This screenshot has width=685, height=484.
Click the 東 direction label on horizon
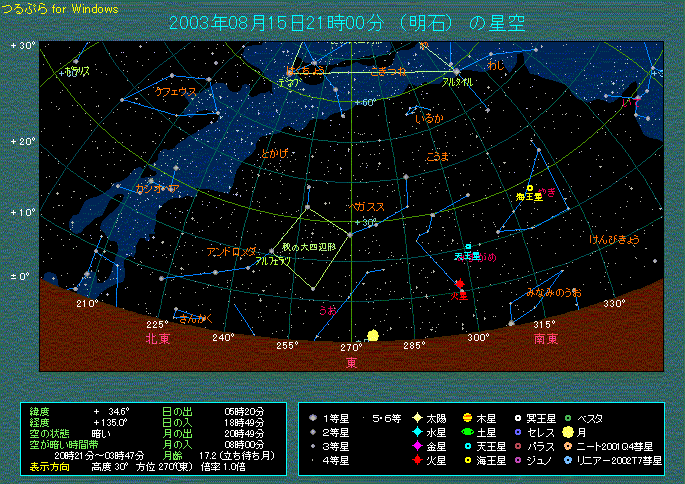pyautogui.click(x=352, y=361)
